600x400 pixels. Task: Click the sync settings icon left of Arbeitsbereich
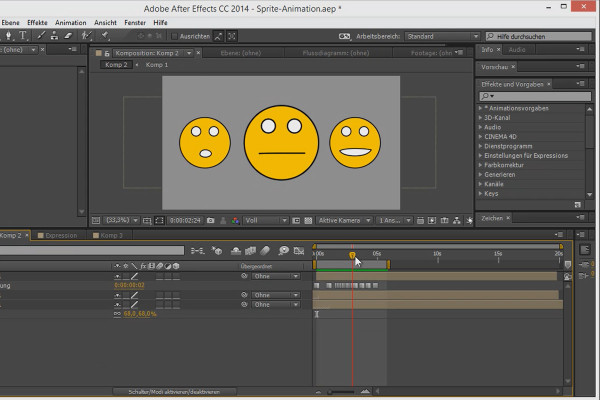tap(344, 36)
